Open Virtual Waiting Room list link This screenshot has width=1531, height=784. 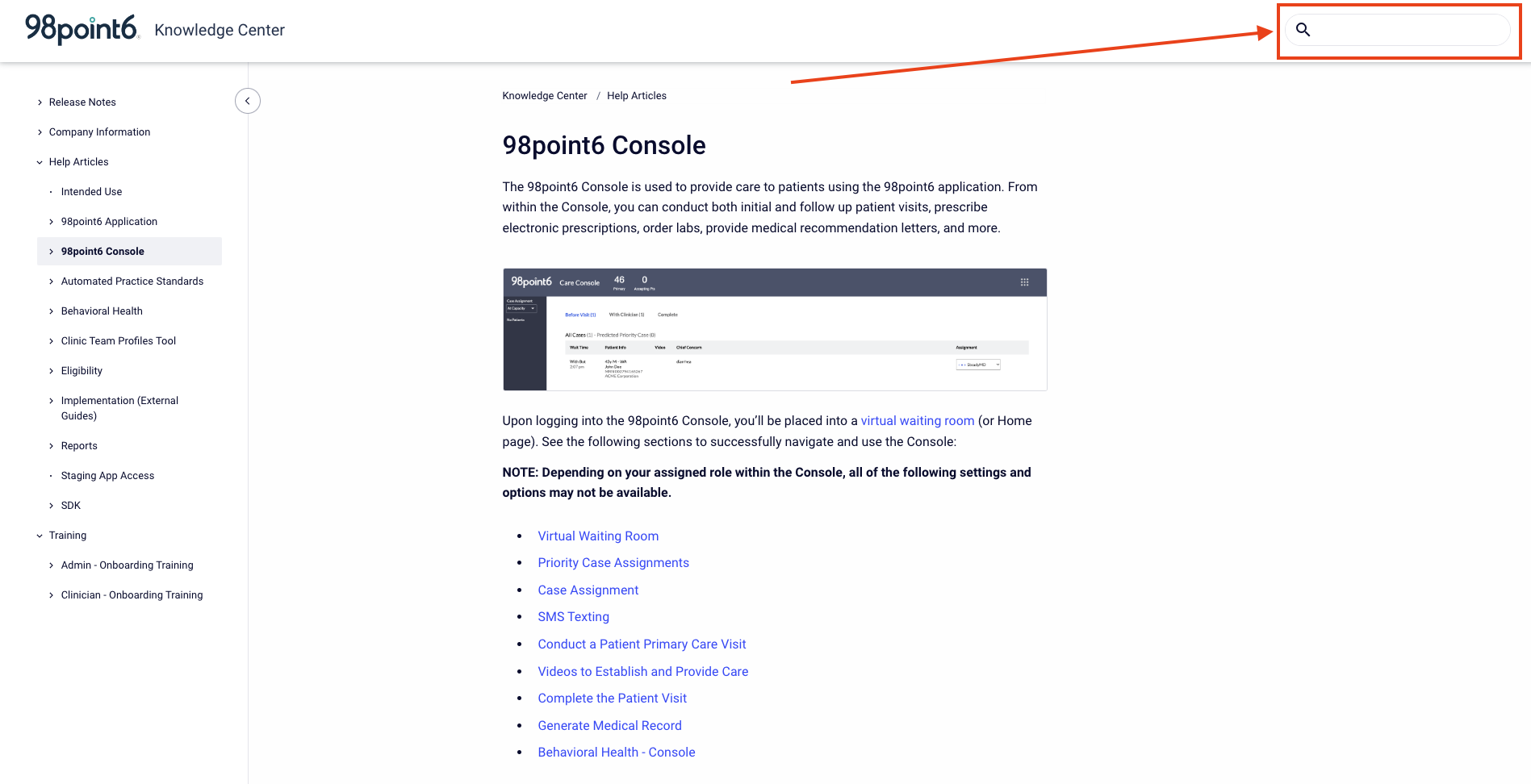click(598, 536)
